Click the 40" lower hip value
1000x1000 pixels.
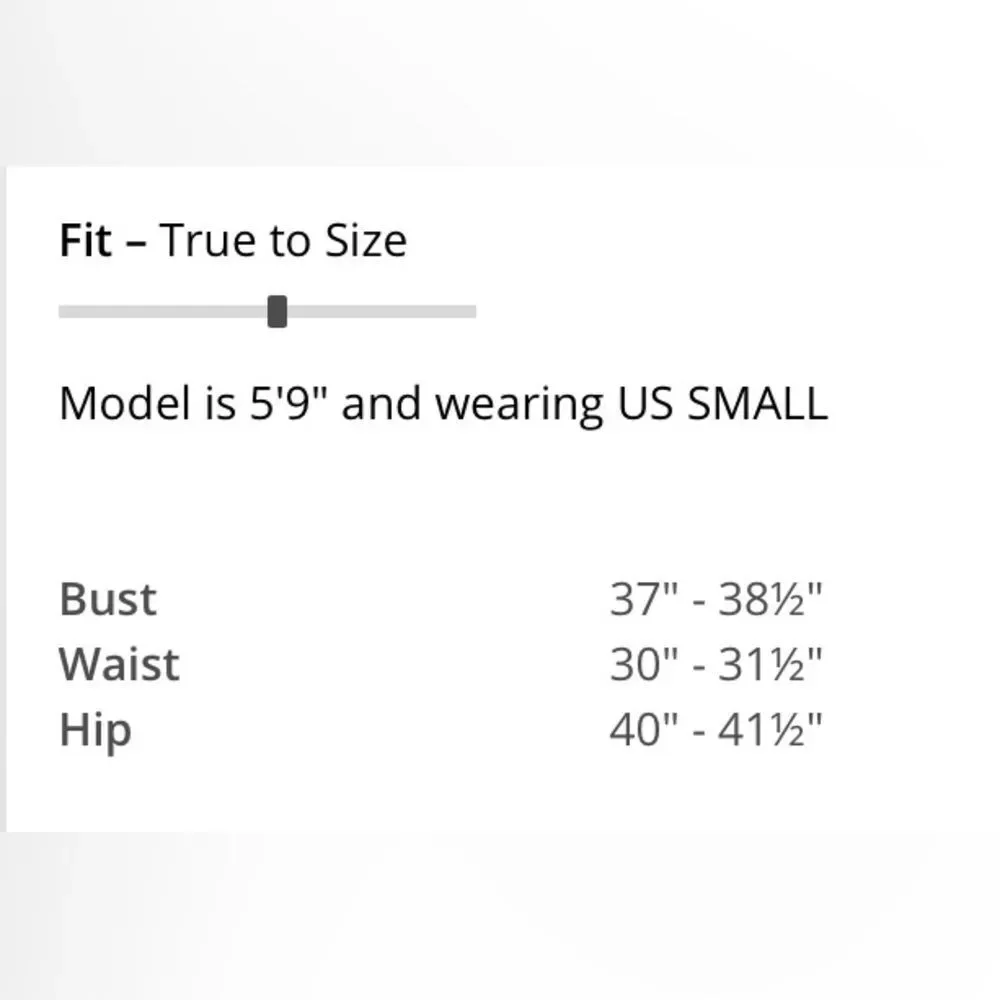(x=641, y=730)
